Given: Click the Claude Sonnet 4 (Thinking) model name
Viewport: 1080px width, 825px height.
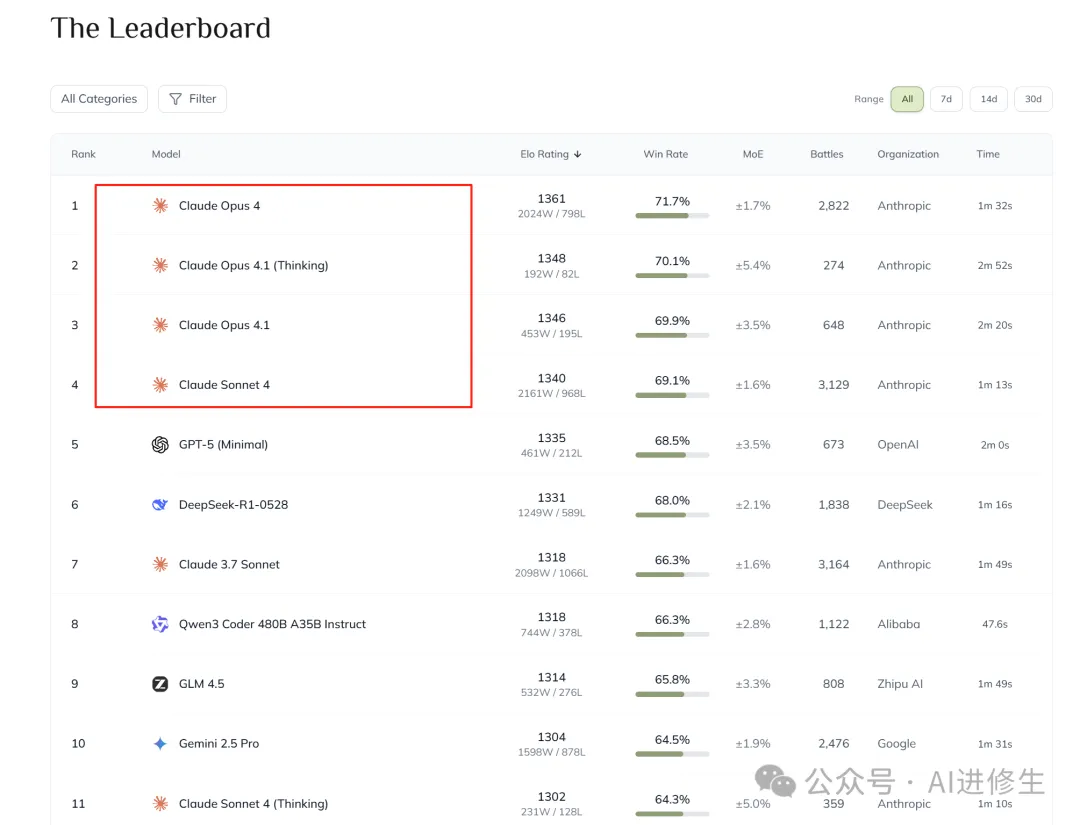Looking at the screenshot, I should pos(253,804).
